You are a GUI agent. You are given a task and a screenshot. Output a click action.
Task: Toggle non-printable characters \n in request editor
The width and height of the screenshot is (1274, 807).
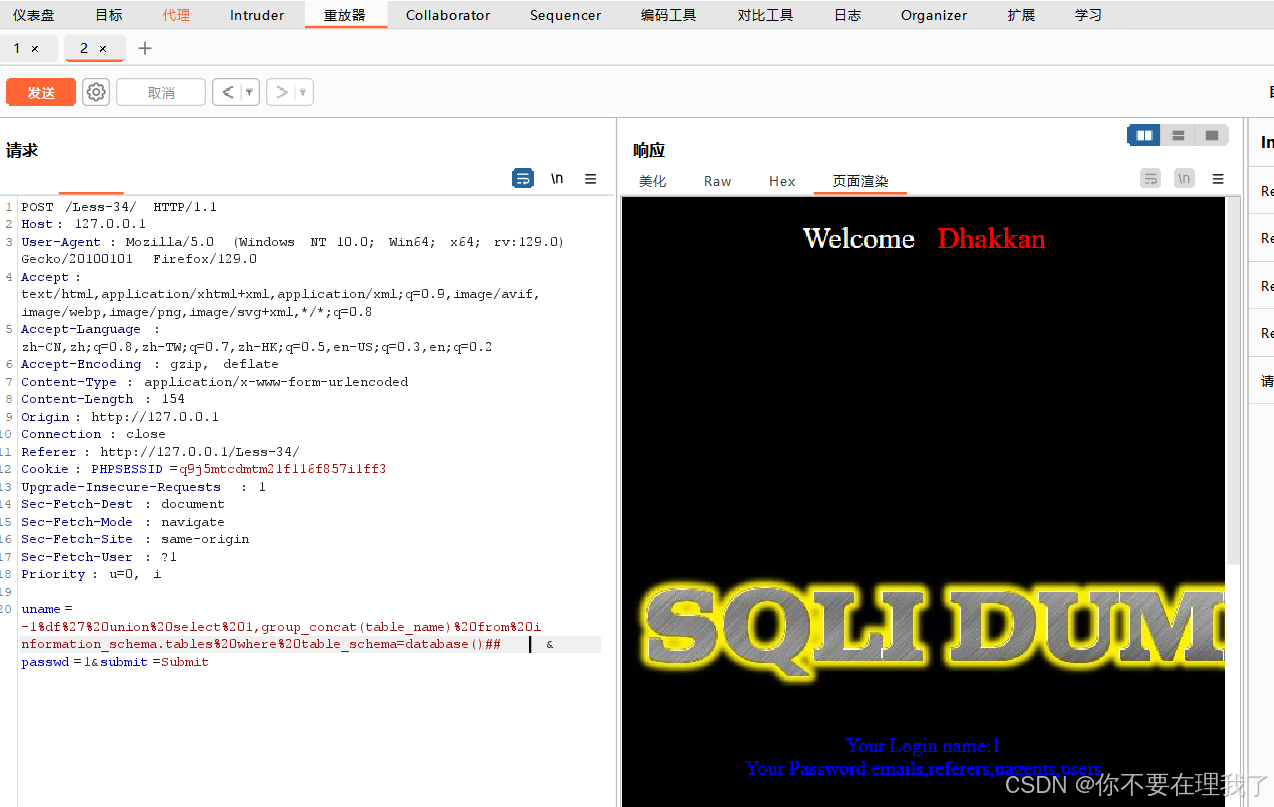557,178
